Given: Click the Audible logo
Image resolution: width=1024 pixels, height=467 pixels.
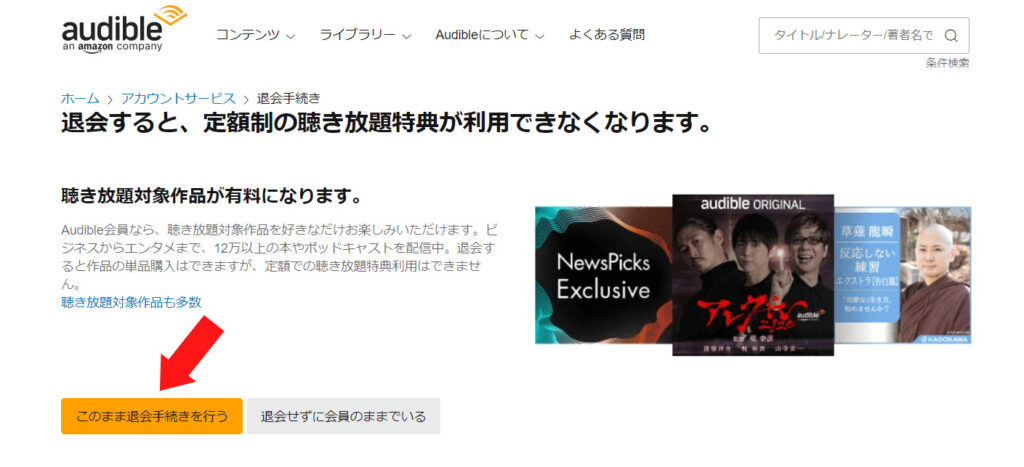Looking at the screenshot, I should [x=123, y=29].
